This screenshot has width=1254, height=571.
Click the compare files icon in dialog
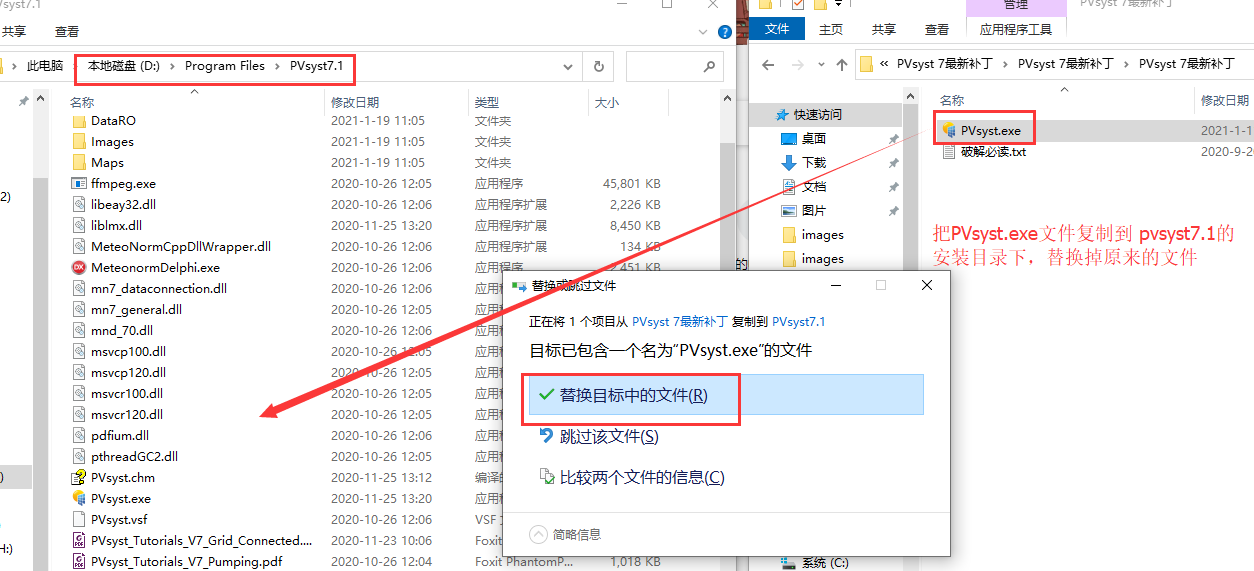point(546,477)
